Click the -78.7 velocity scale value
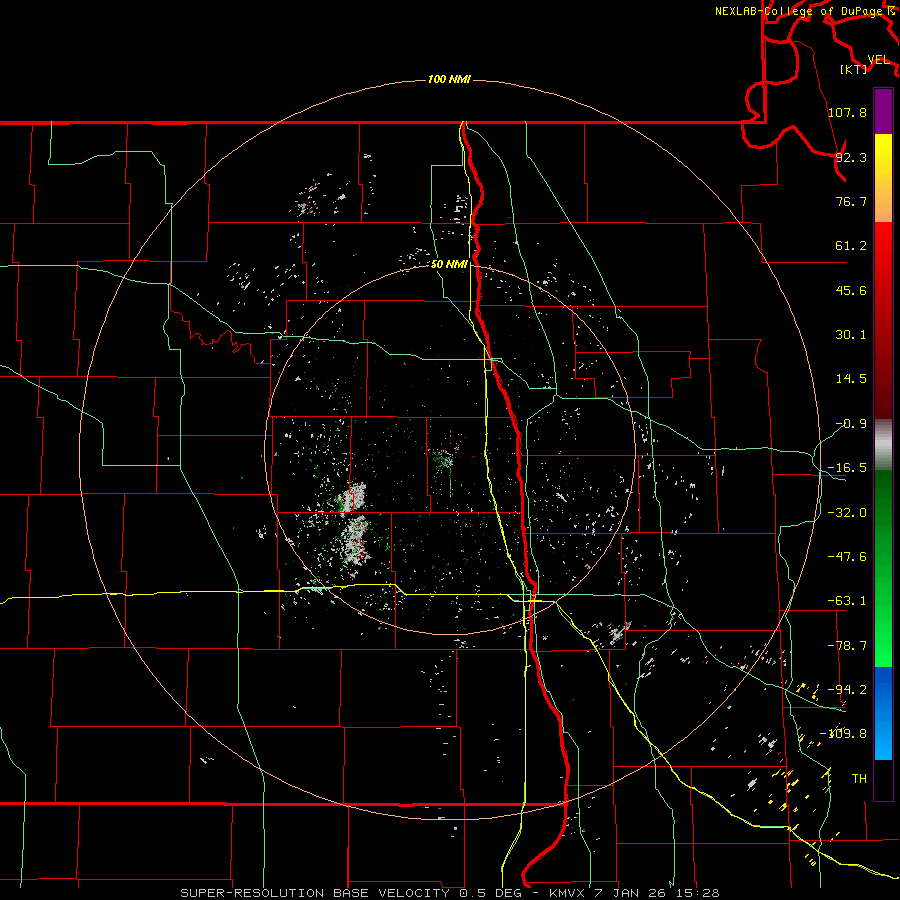 tap(847, 646)
